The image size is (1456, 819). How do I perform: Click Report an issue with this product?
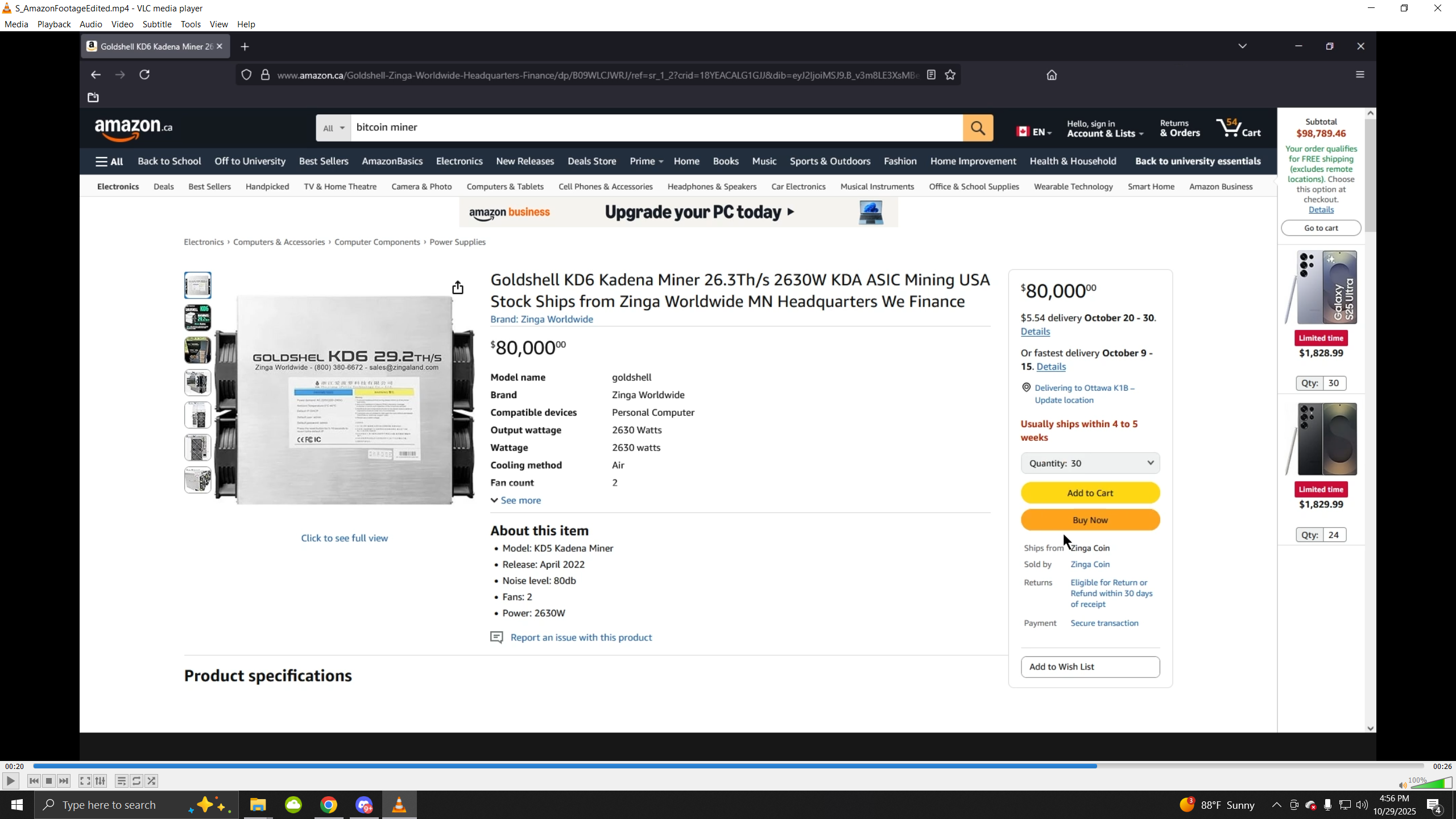coord(581,638)
